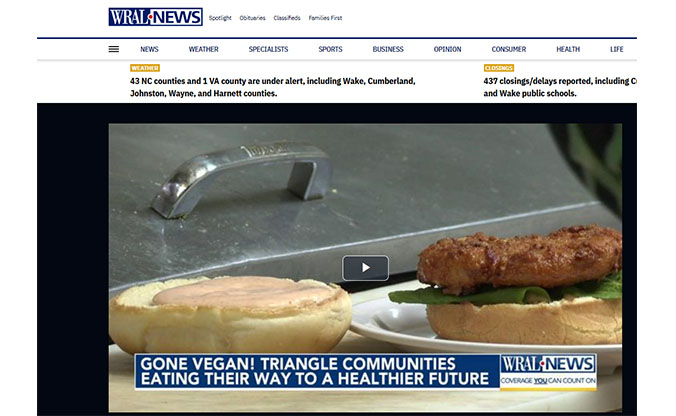Visit the Classifieds link

click(287, 18)
